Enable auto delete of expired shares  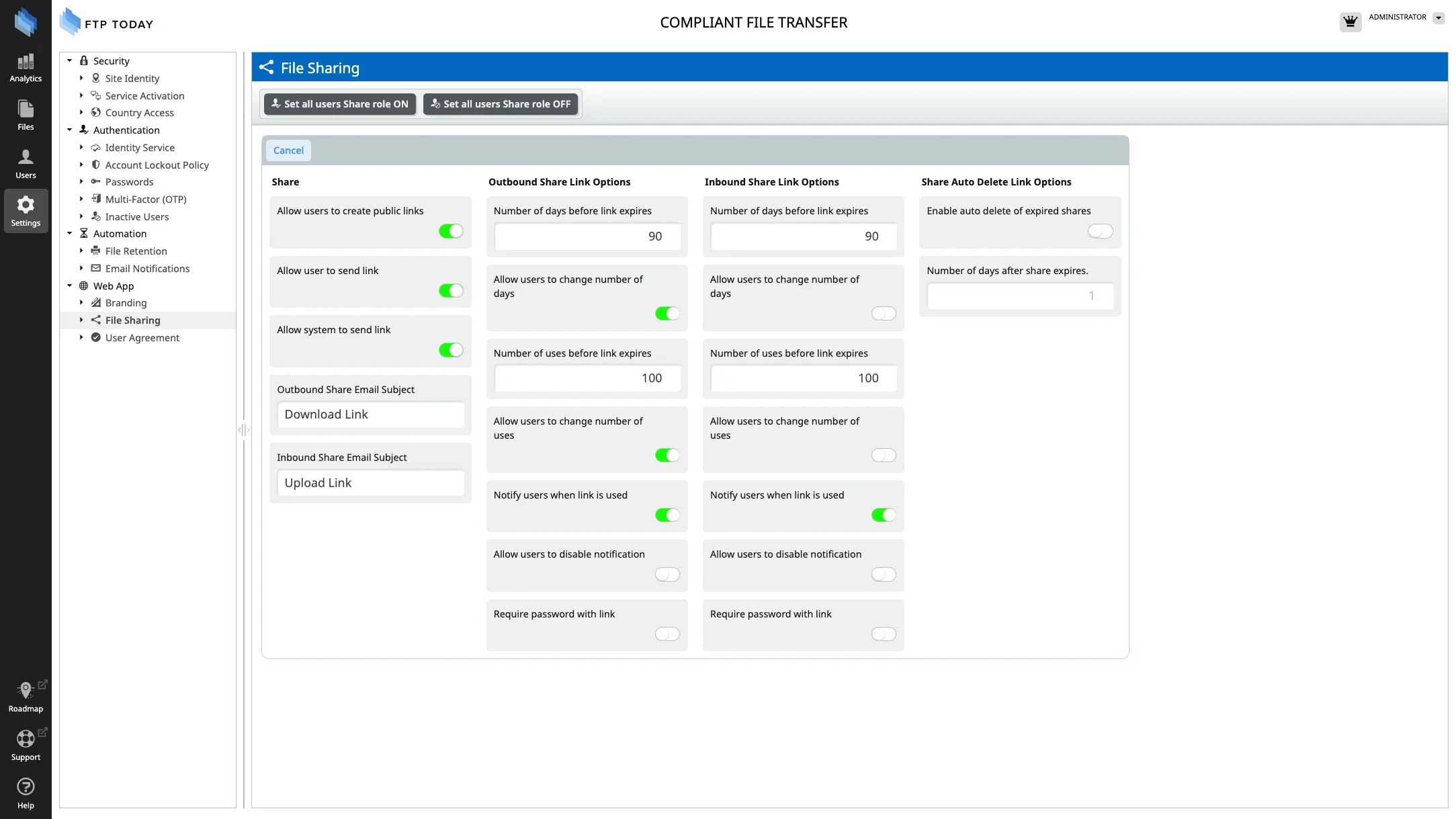1100,231
